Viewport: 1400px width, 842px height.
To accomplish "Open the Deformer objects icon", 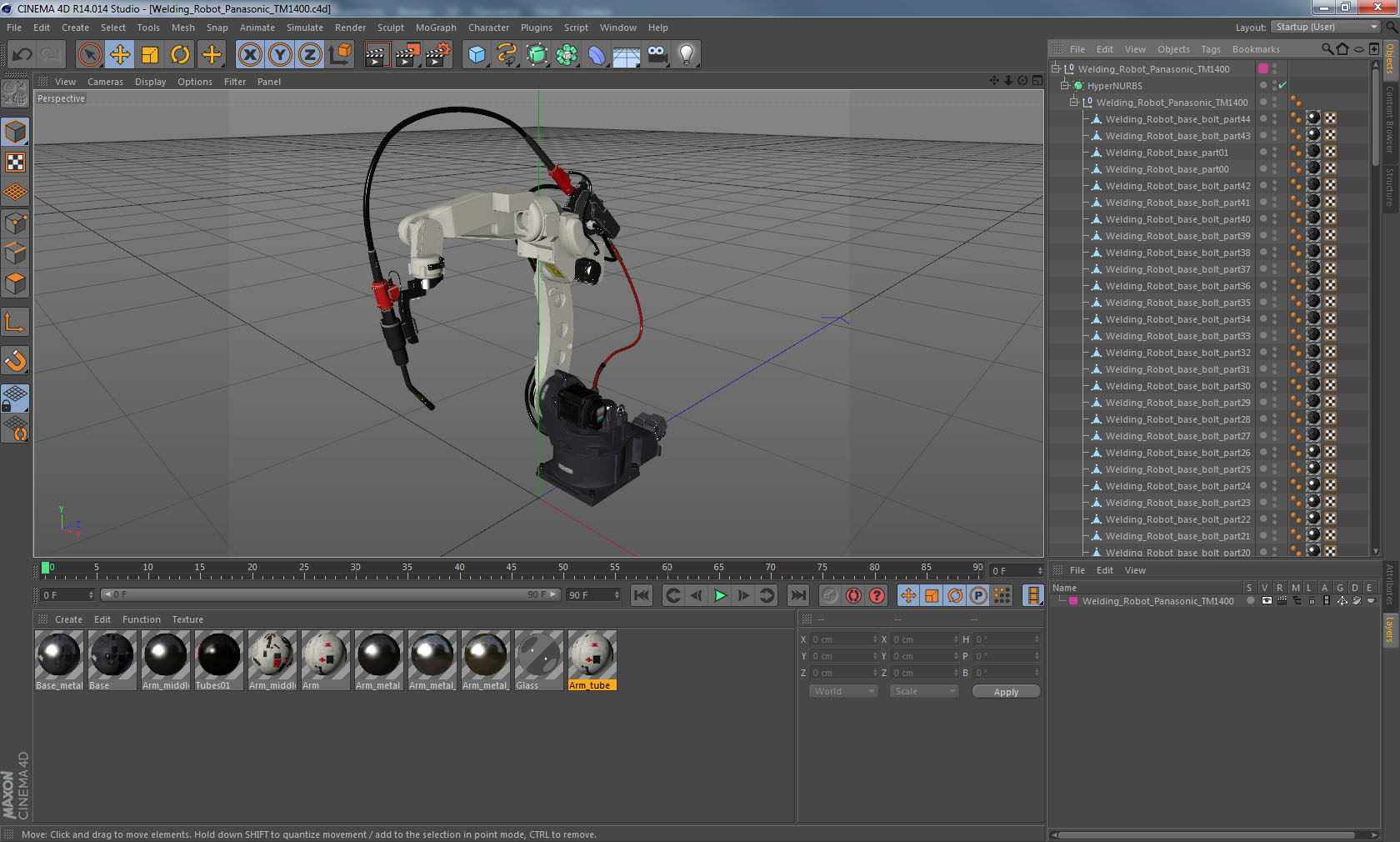I will [x=597, y=55].
